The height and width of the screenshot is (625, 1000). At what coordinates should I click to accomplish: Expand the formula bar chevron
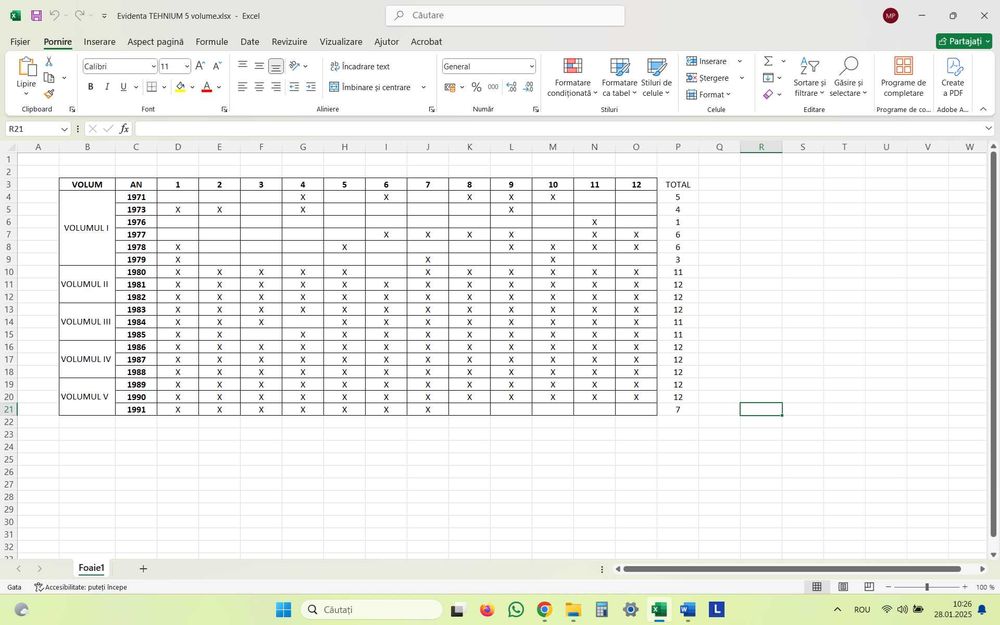[x=989, y=129]
